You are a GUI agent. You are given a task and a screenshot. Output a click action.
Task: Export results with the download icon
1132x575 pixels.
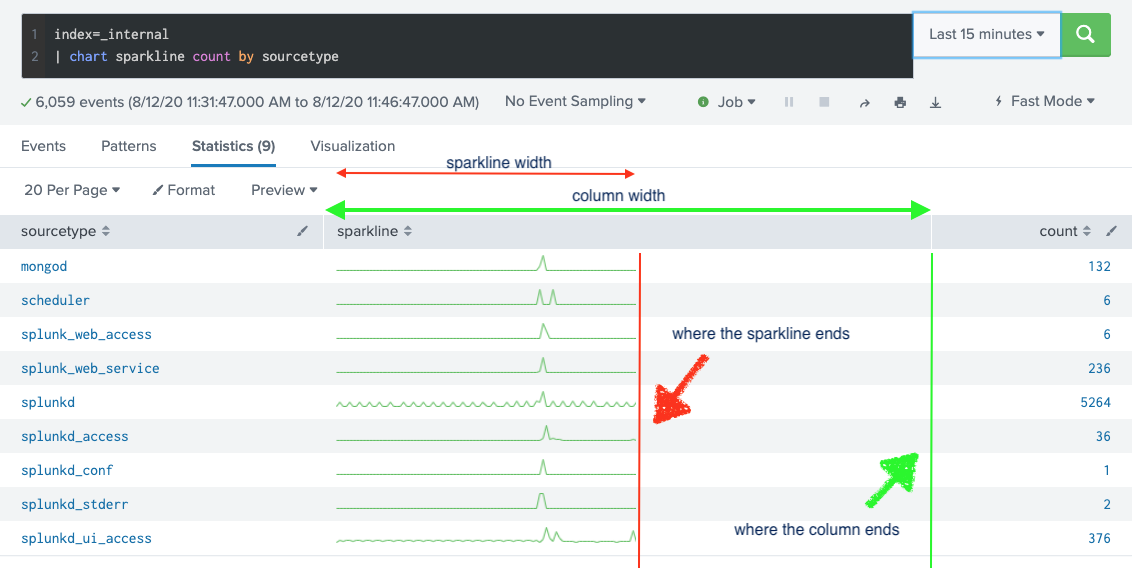[935, 102]
